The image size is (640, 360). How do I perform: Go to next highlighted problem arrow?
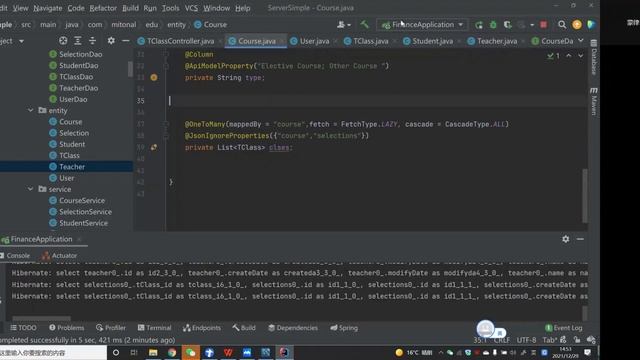[580, 56]
